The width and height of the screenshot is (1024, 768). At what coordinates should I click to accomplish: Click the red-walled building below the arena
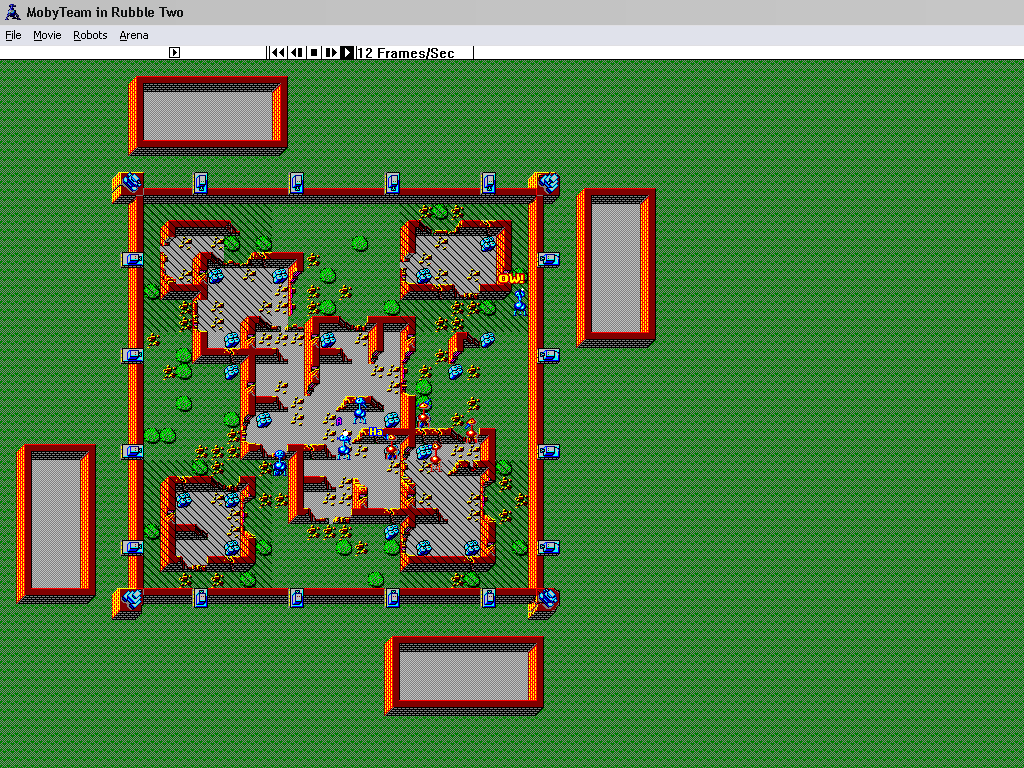click(465, 675)
